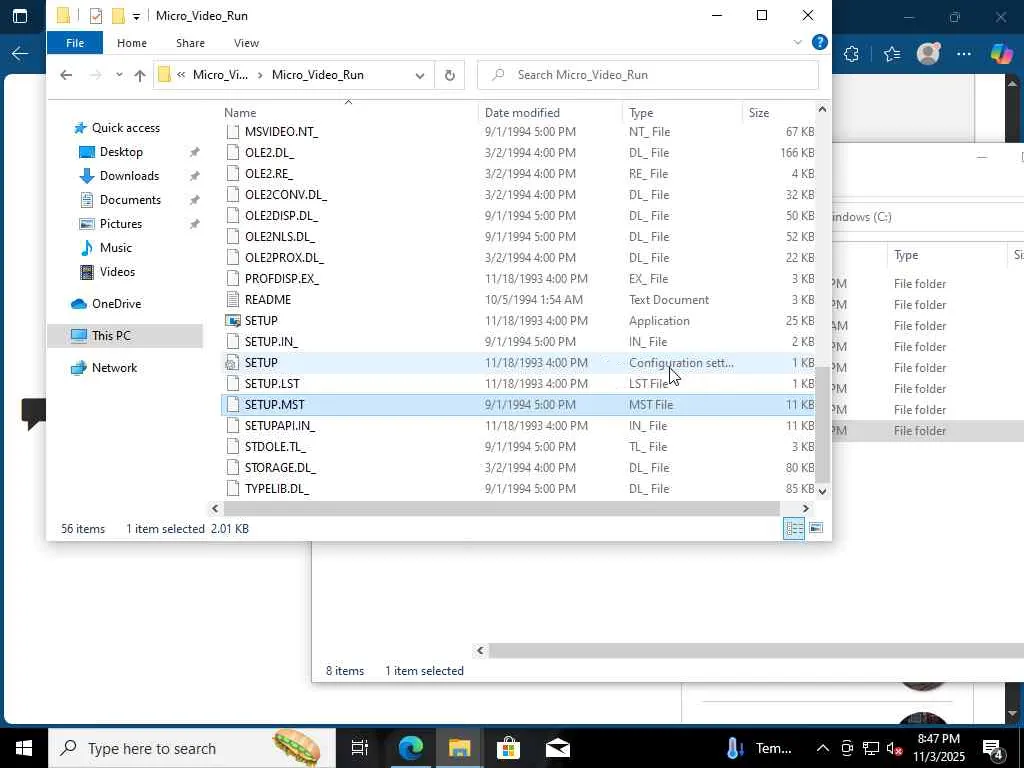The image size is (1024, 768).
Task: Open Microsoft Store from the taskbar
Action: click(x=508, y=748)
